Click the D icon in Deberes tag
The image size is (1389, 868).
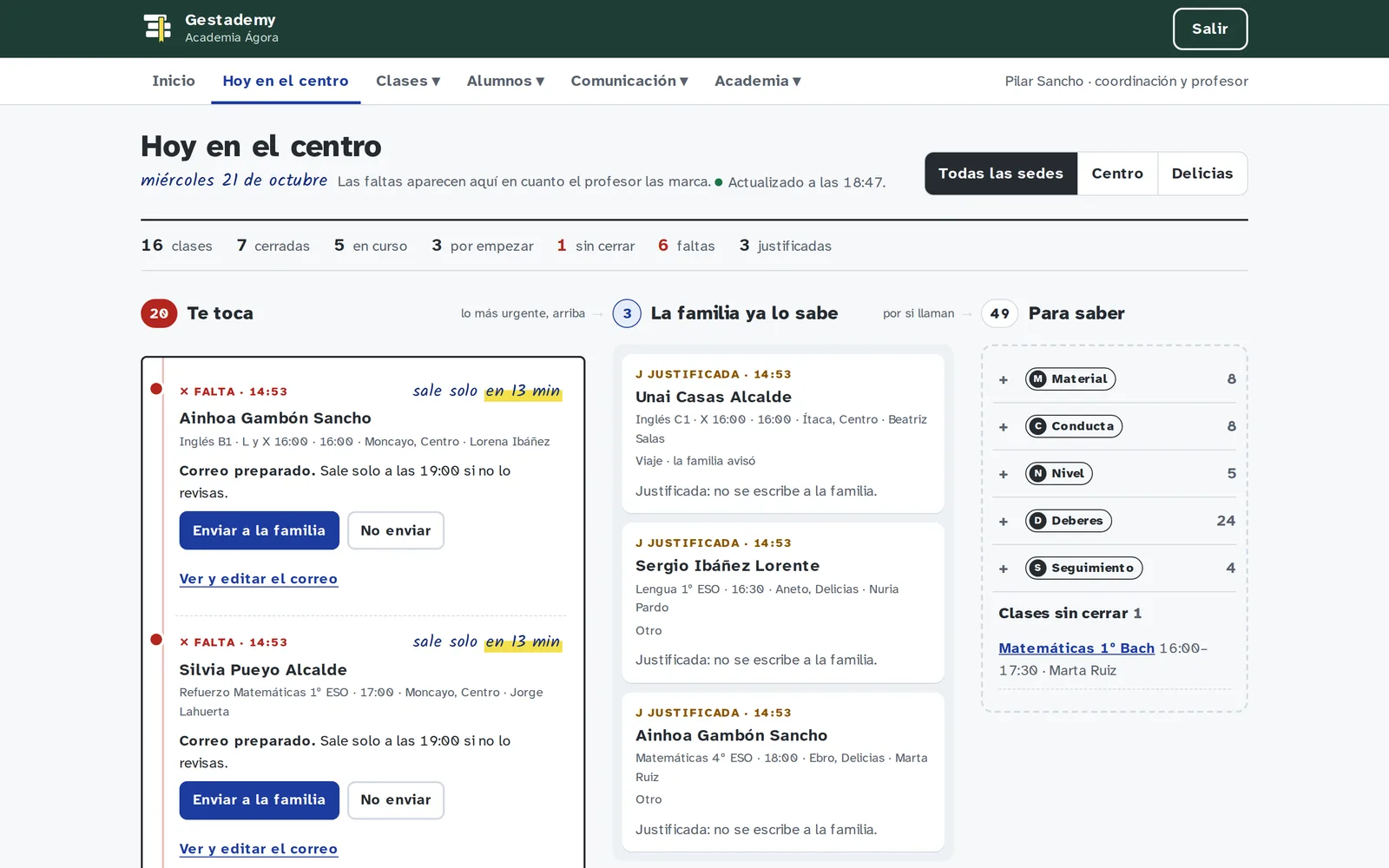(1037, 521)
